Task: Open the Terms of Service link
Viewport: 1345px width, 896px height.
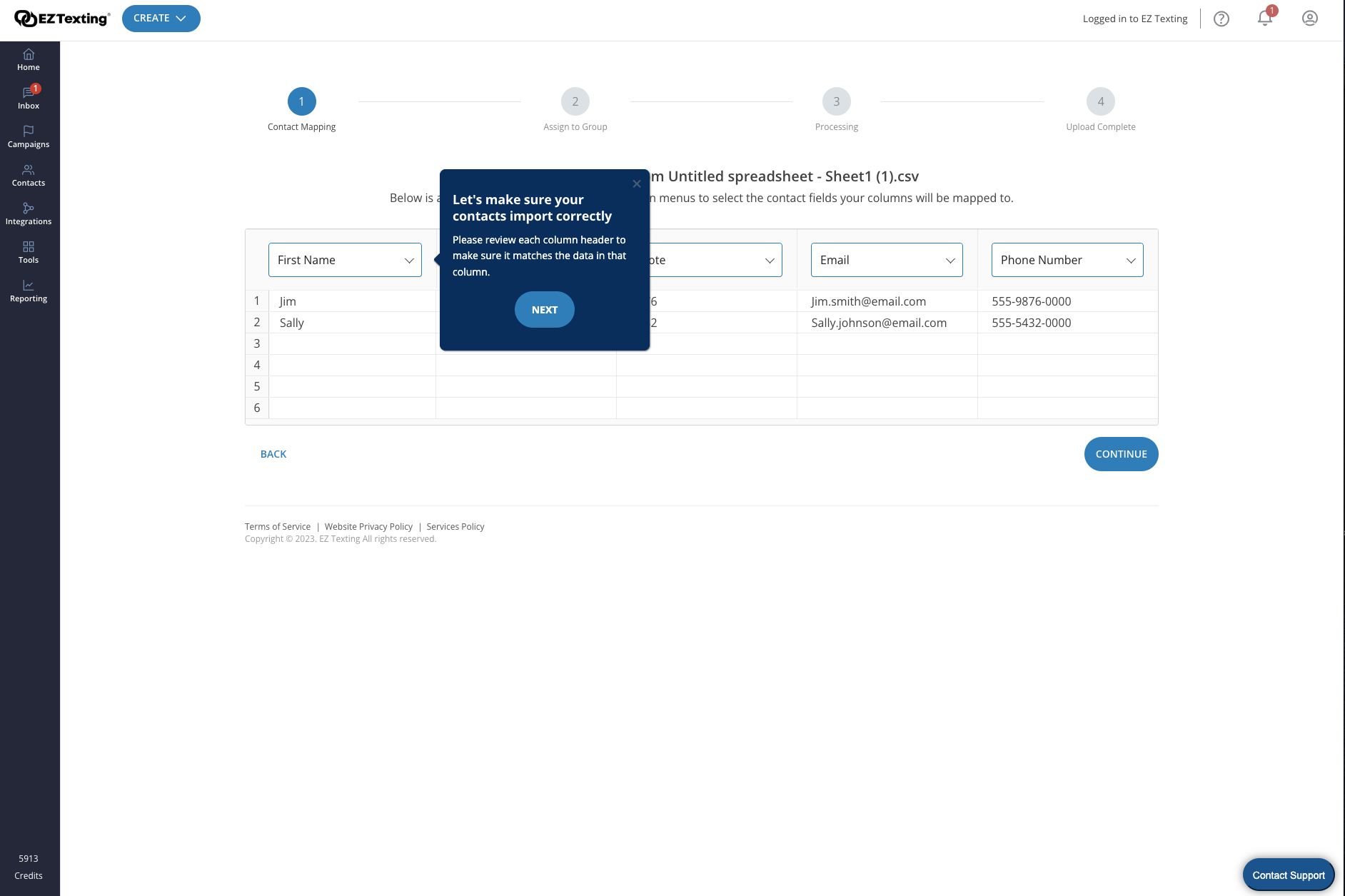Action: pos(278,527)
